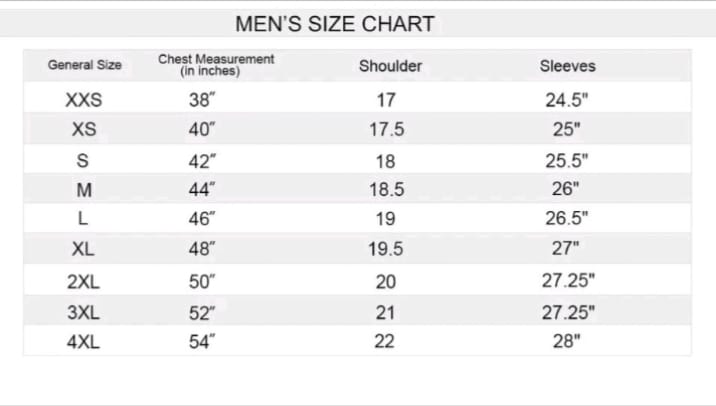The width and height of the screenshot is (716, 406).
Task: Click the shoulder value 22
Action: 386,342
